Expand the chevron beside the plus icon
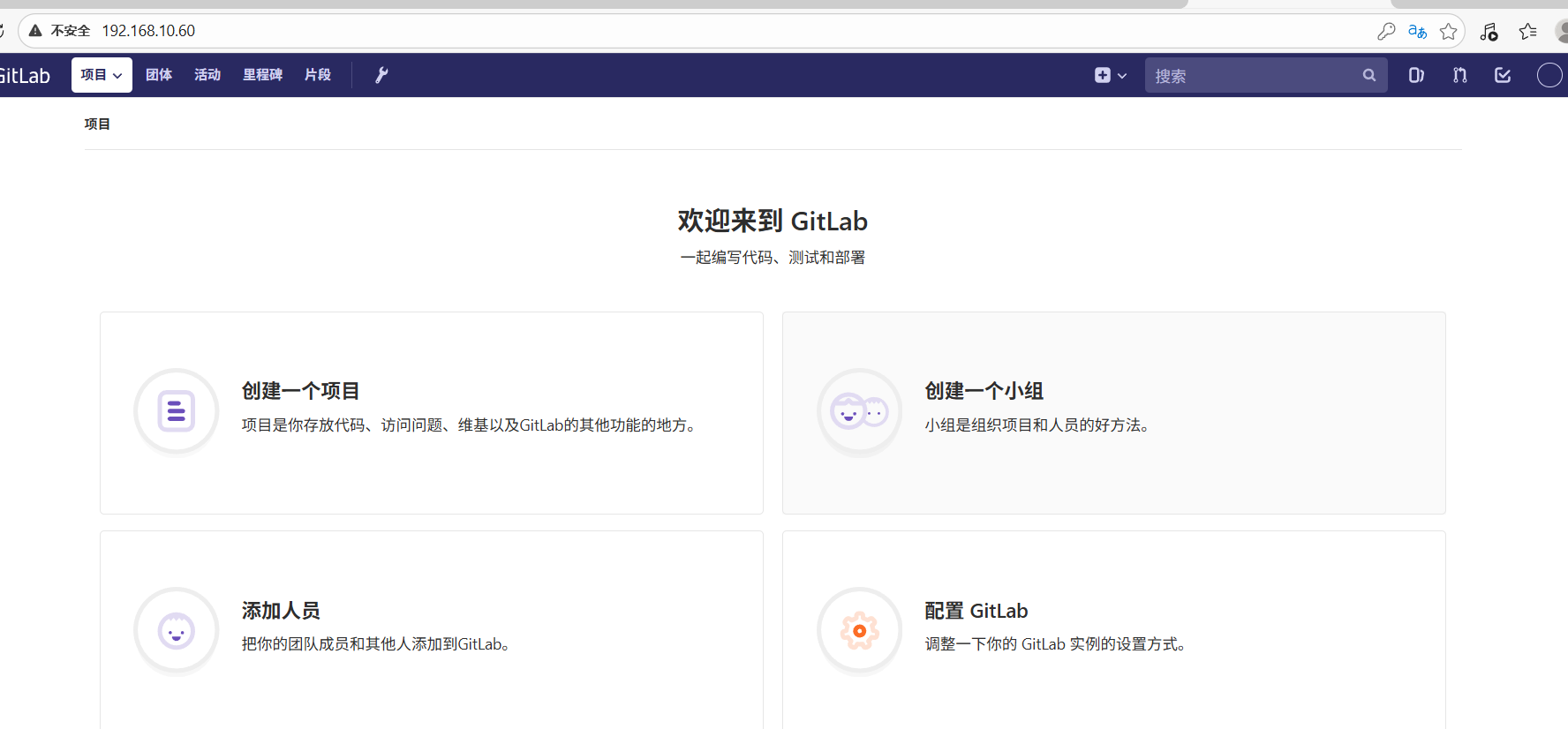 point(1122,76)
